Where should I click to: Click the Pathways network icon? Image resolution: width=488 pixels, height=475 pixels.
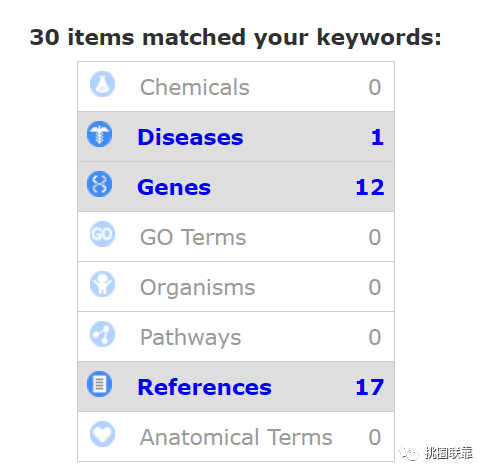tap(102, 334)
